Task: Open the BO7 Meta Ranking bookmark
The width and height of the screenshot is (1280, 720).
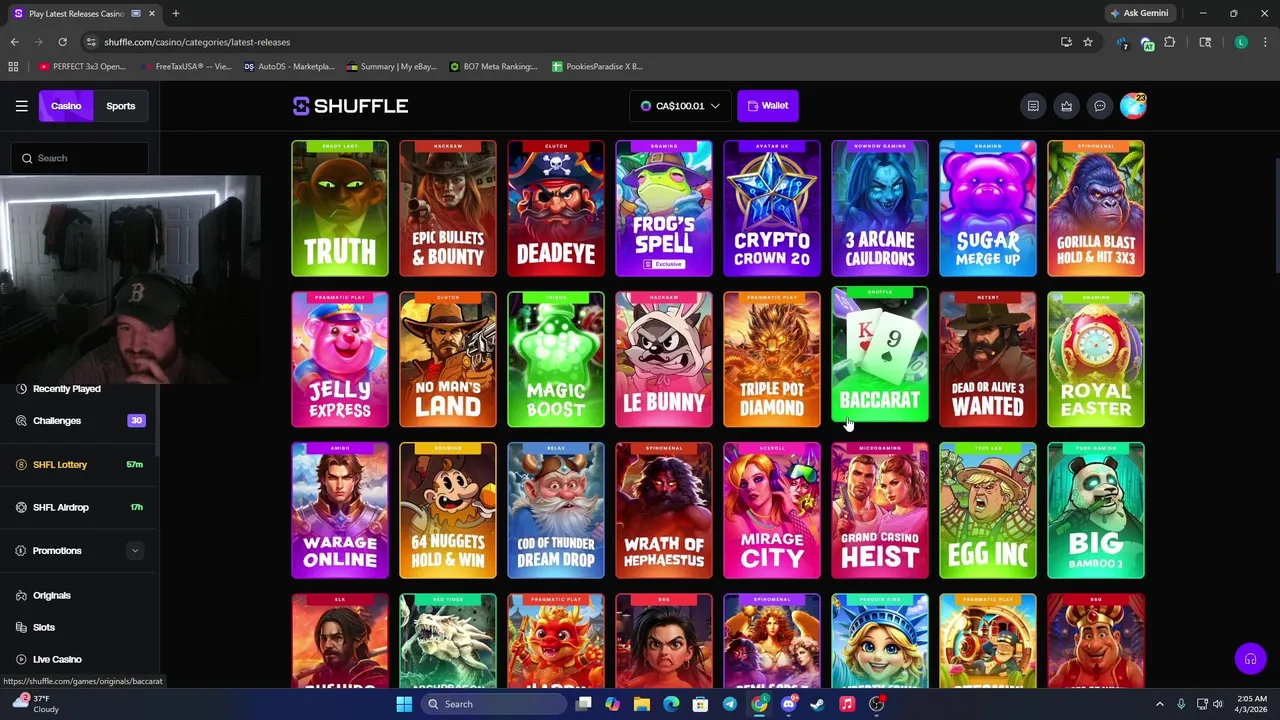Action: 494,67
